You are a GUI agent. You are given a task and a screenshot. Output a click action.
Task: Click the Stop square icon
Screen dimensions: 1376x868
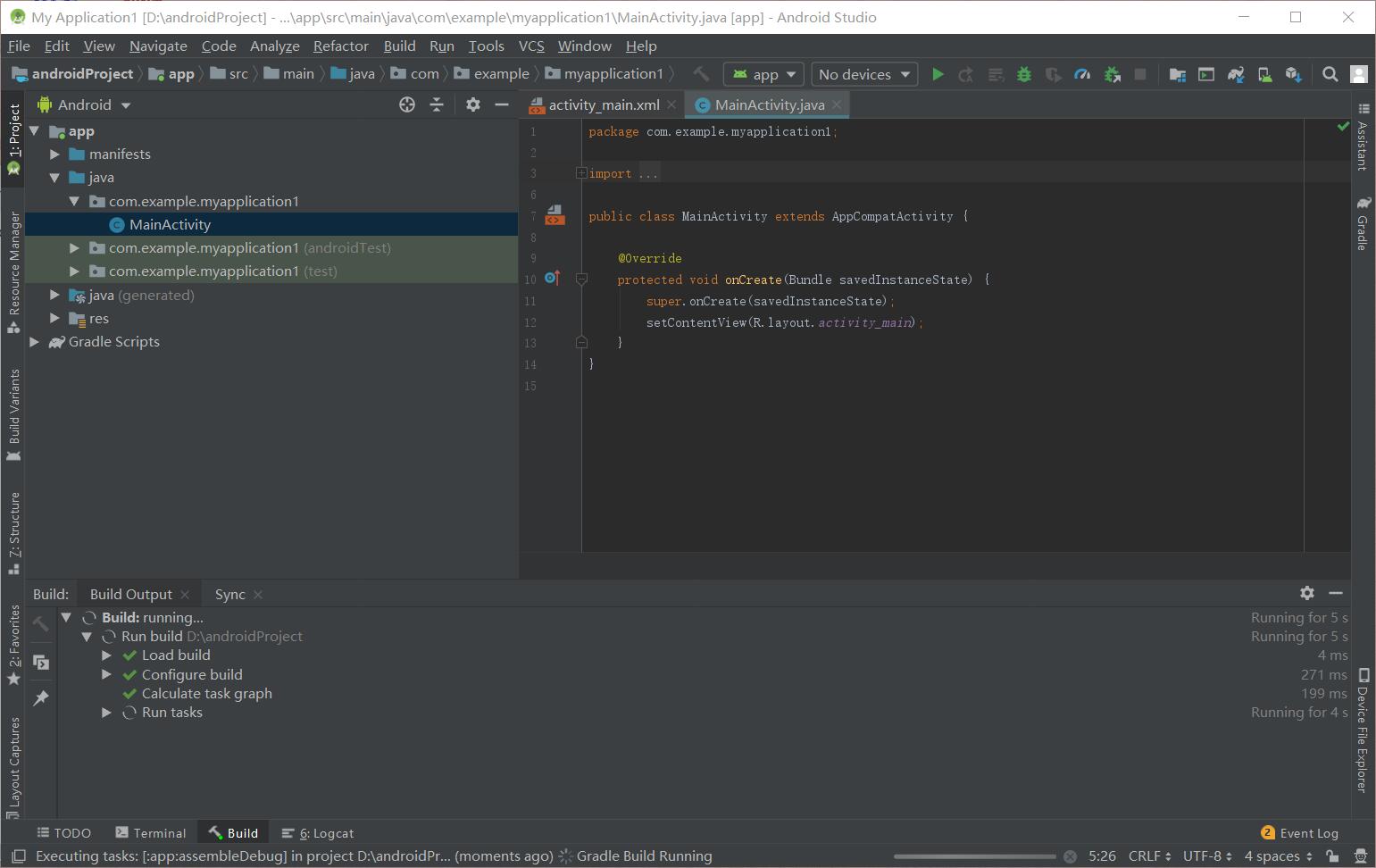point(1140,74)
